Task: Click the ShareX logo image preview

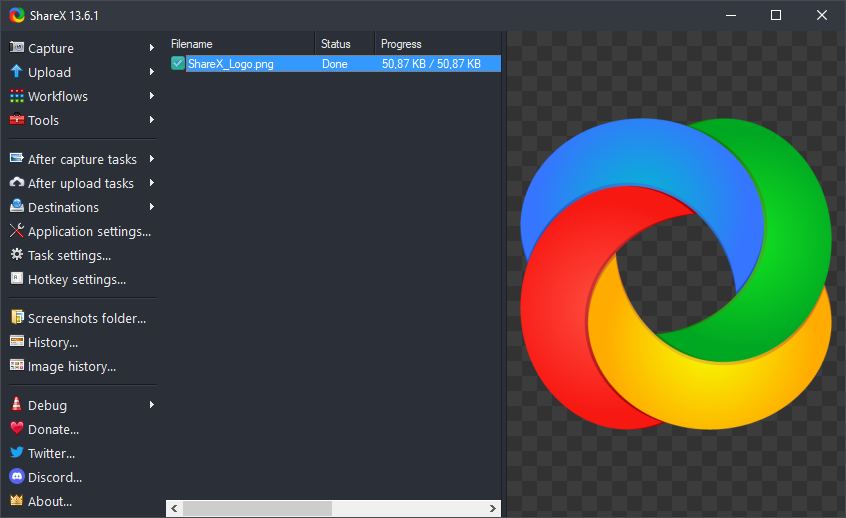Action: pyautogui.click(x=676, y=273)
